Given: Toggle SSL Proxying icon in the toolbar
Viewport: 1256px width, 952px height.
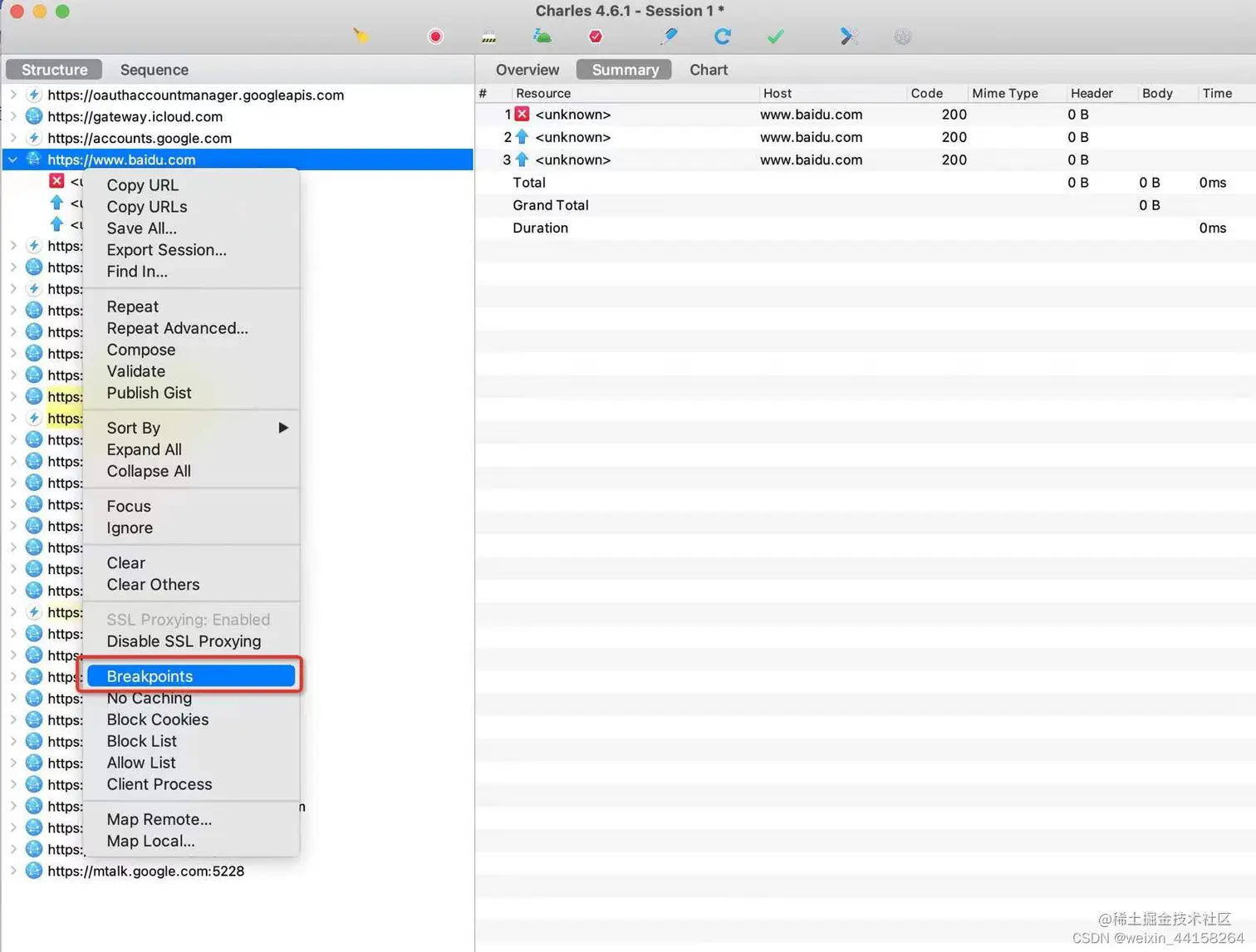Looking at the screenshot, I should 489,37.
